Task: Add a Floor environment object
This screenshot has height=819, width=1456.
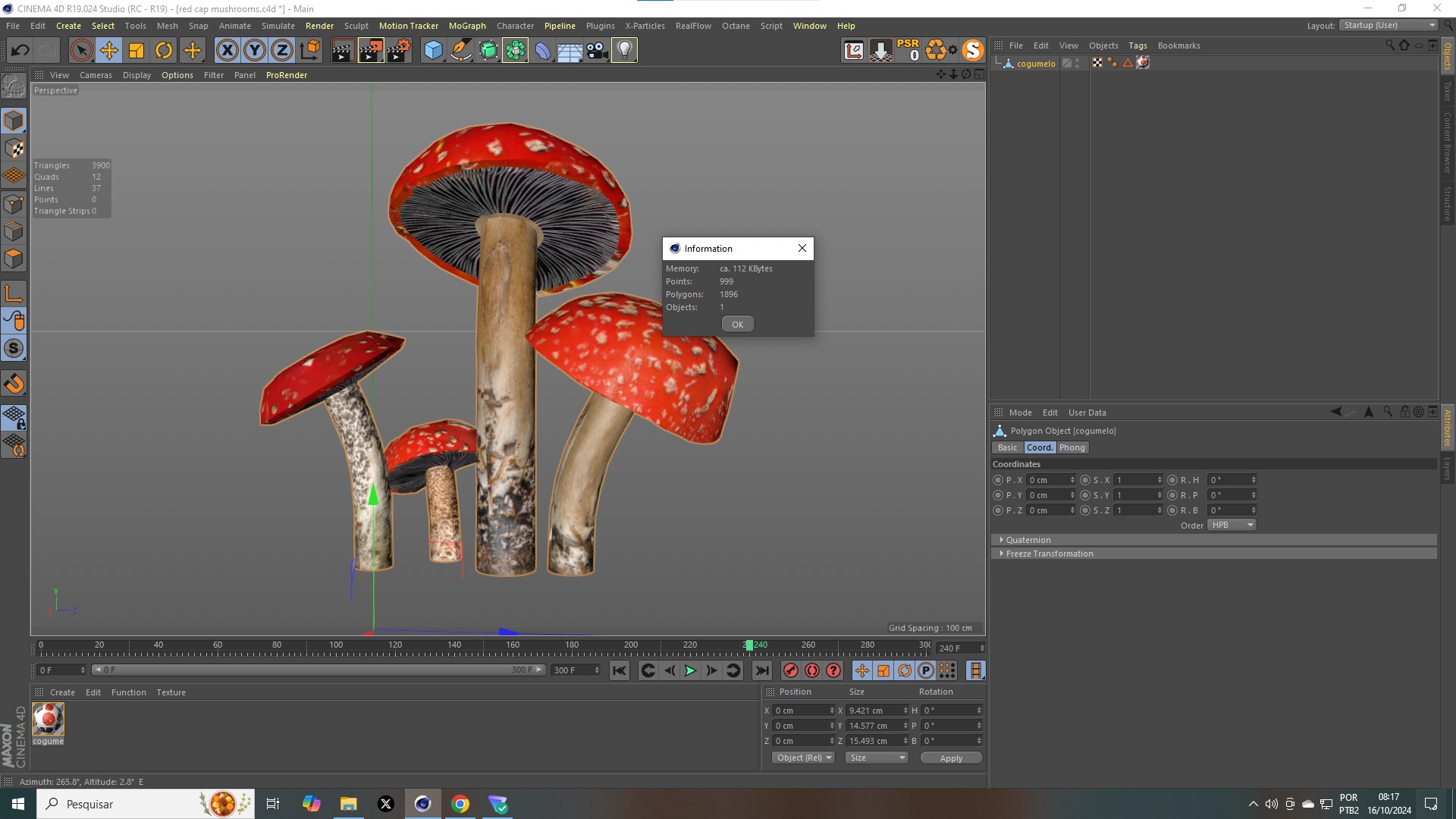Action: tap(570, 51)
